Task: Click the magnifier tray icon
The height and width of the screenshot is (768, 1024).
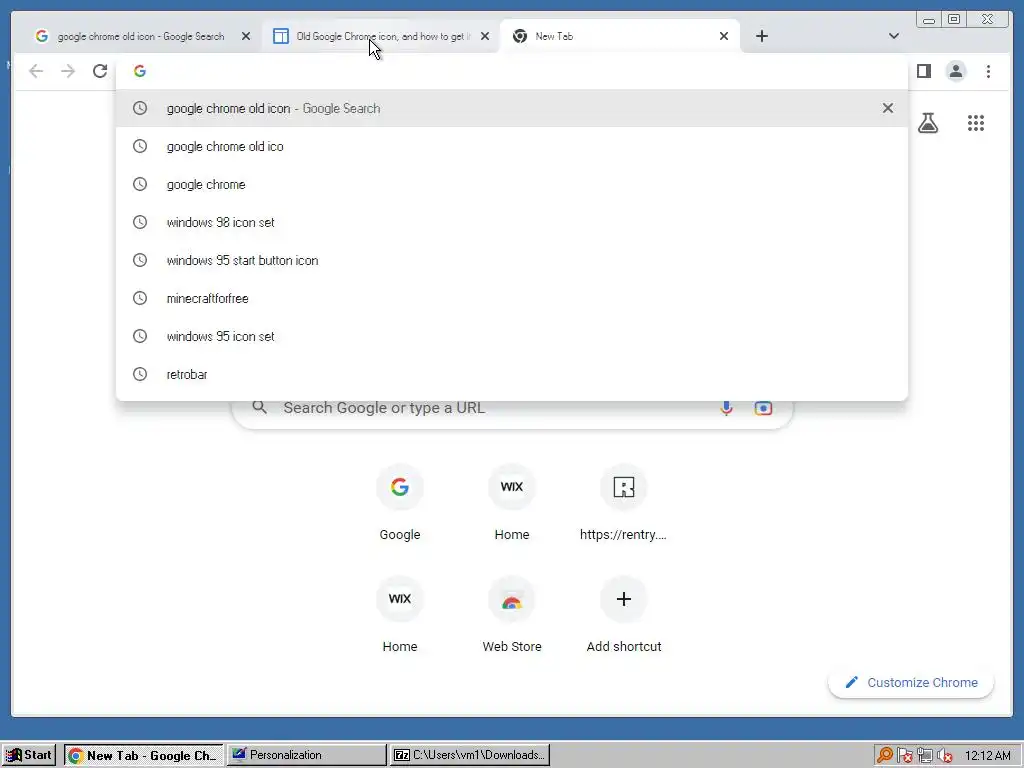Action: (x=885, y=756)
